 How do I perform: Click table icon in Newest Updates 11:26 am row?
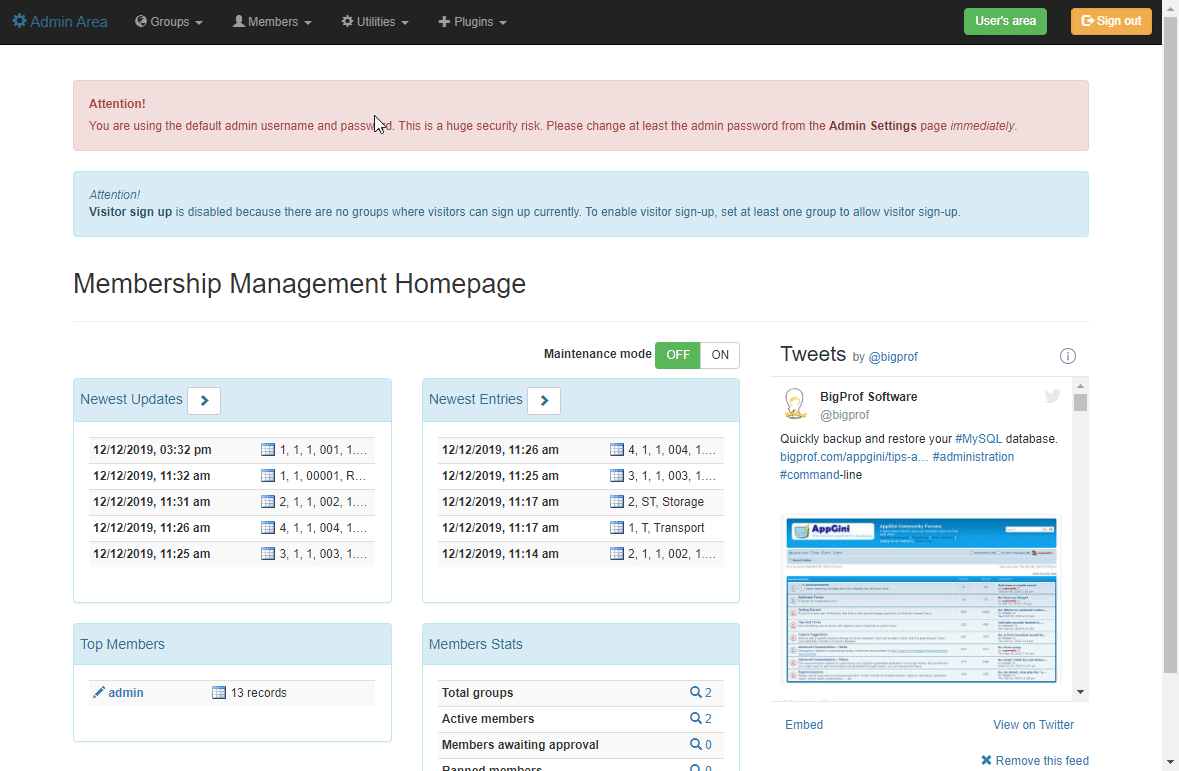coord(268,527)
